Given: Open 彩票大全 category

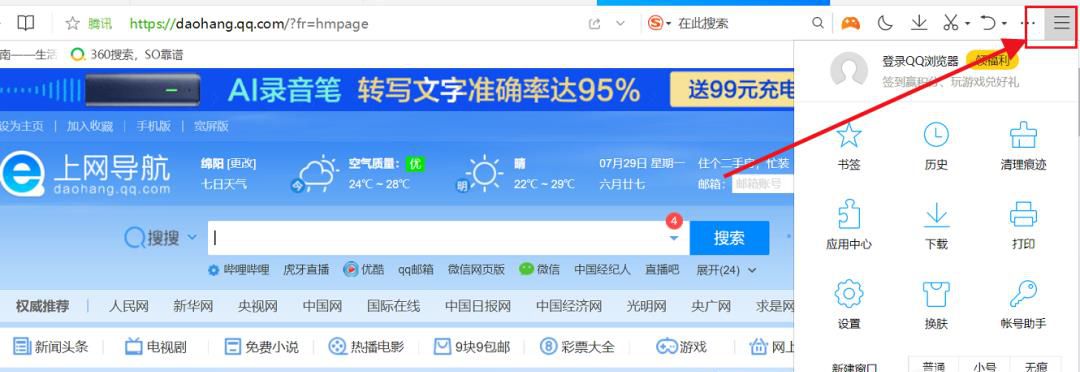Looking at the screenshot, I should click(578, 347).
